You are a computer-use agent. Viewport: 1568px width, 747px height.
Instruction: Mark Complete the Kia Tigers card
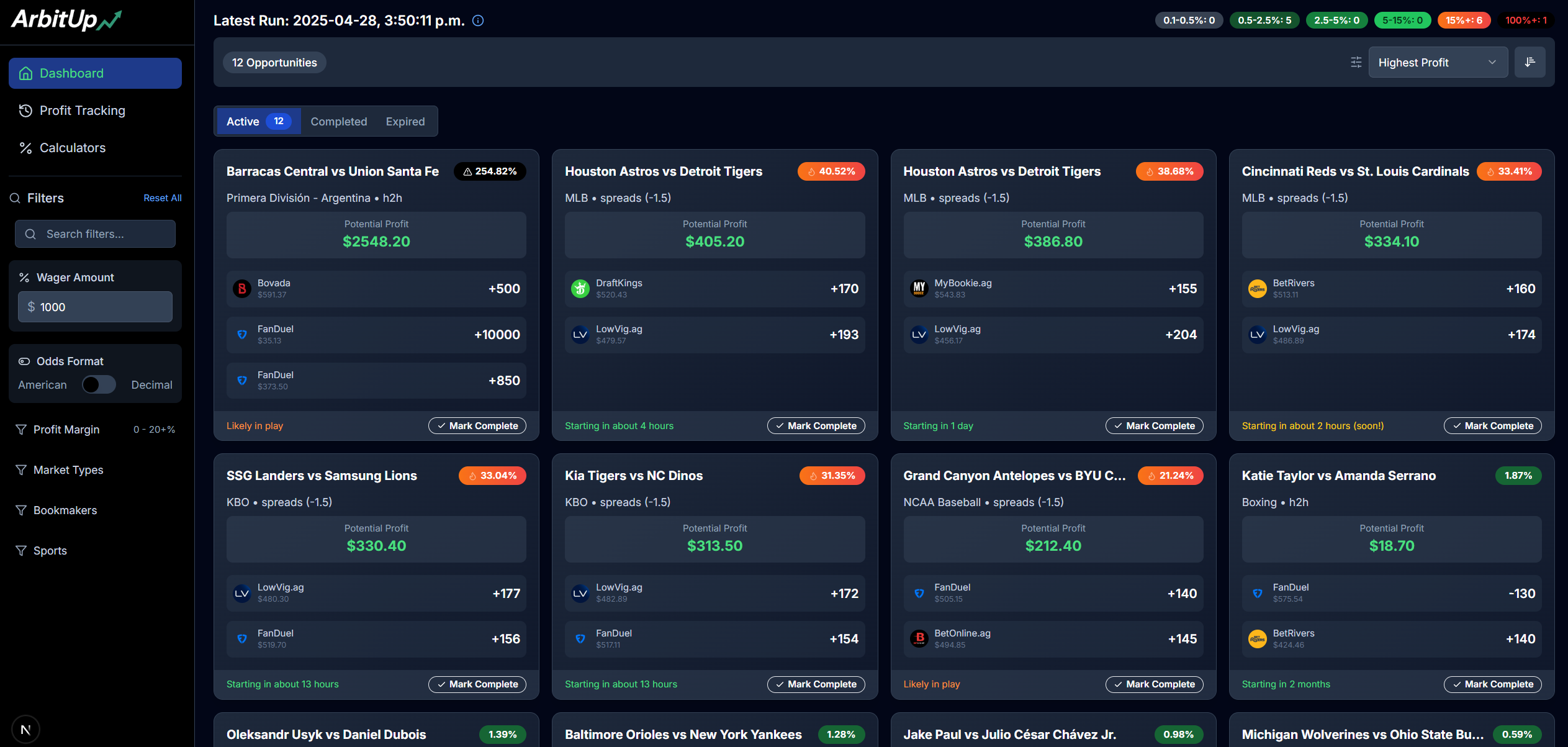(816, 684)
